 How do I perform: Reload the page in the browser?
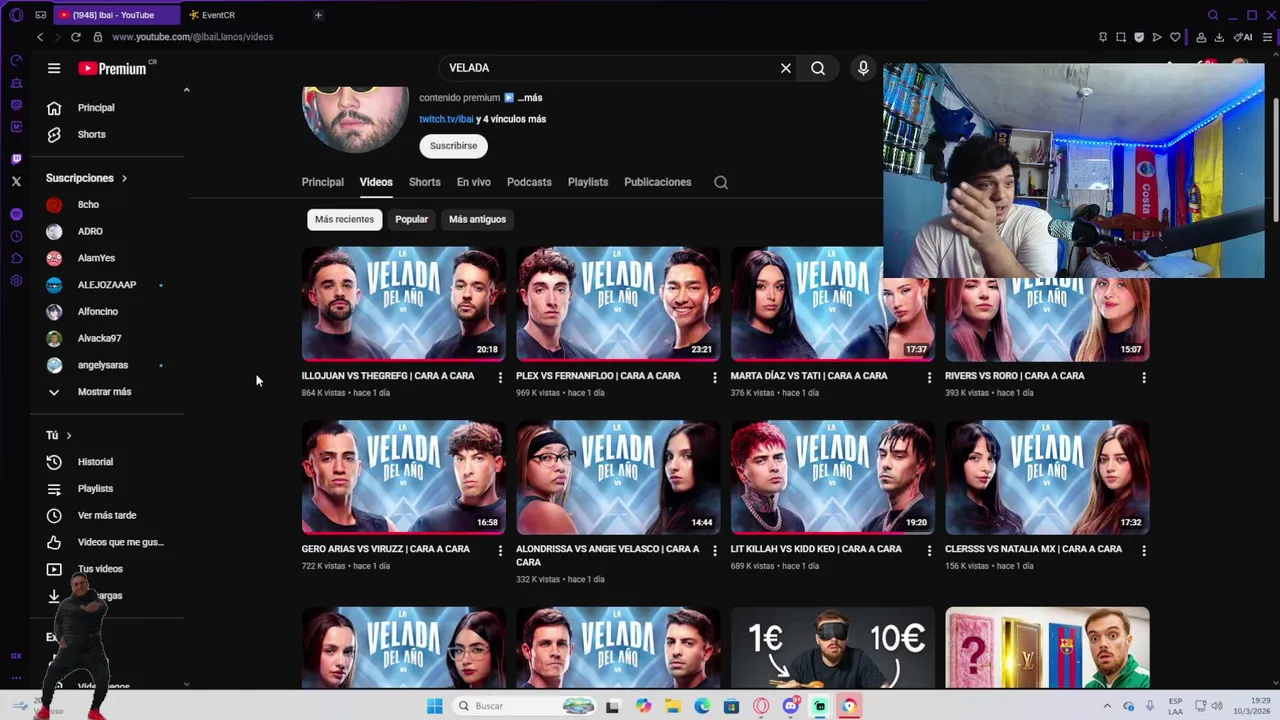click(75, 37)
